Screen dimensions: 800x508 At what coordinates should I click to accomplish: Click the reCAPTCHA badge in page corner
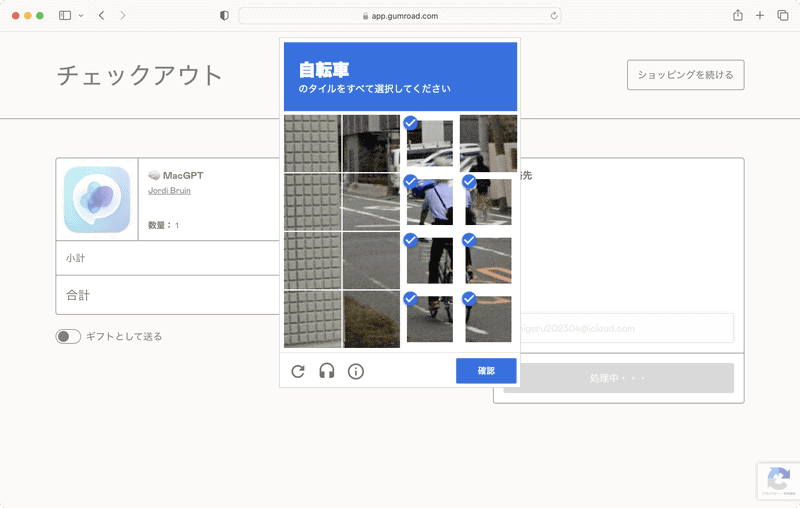(778, 480)
